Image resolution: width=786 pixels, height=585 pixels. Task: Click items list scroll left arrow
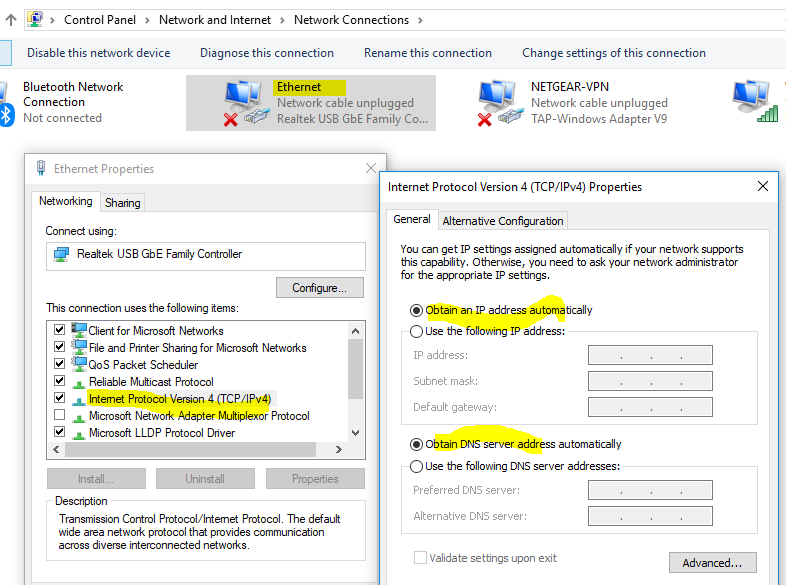point(56,450)
